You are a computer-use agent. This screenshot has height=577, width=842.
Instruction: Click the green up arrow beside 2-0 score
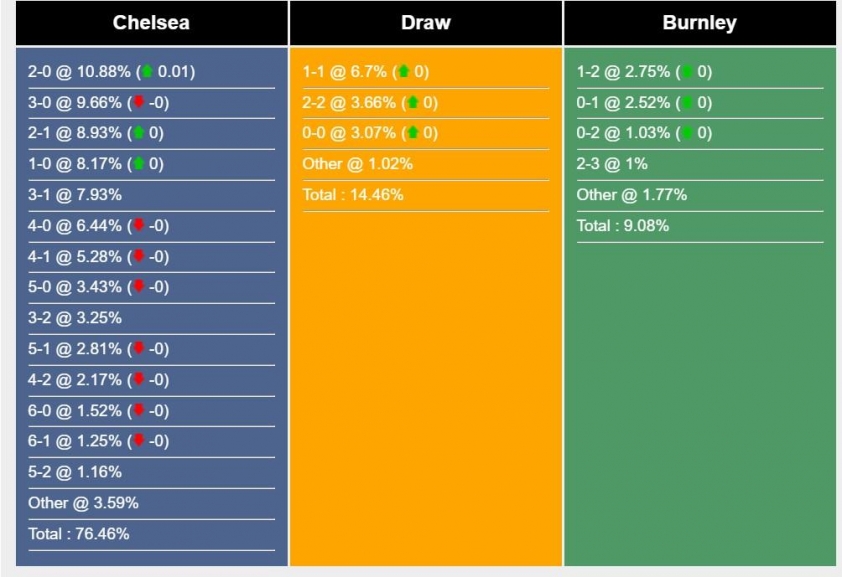coord(147,72)
